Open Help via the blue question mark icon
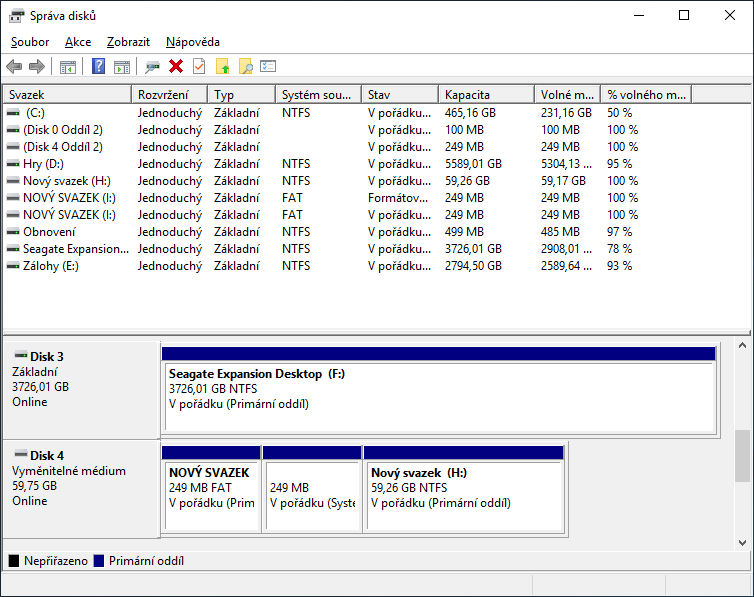The image size is (754, 597). [x=98, y=67]
